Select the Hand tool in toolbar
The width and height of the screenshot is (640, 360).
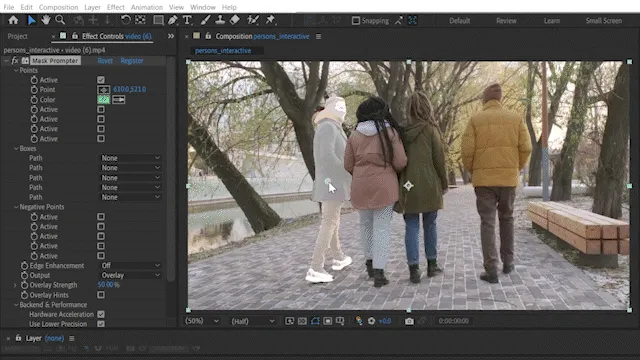tap(46, 20)
